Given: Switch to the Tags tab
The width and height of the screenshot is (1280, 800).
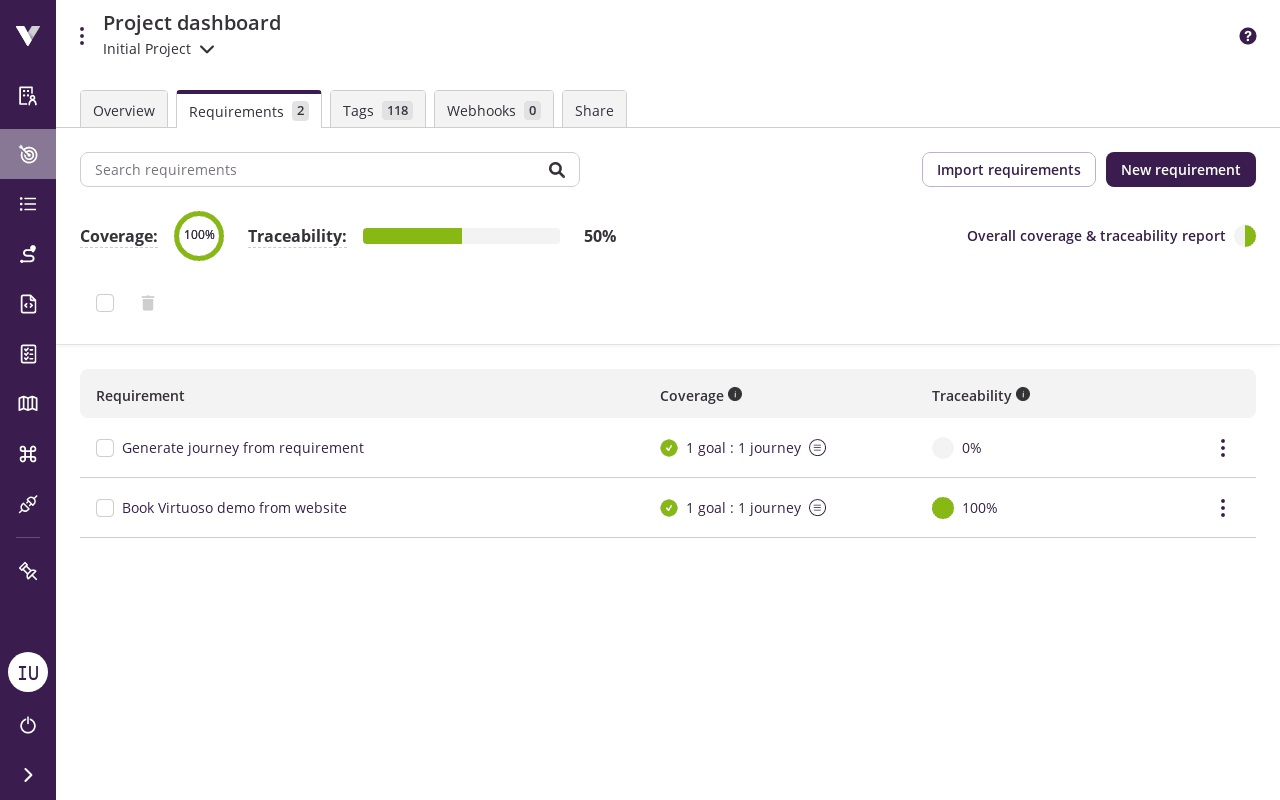Looking at the screenshot, I should 377,110.
